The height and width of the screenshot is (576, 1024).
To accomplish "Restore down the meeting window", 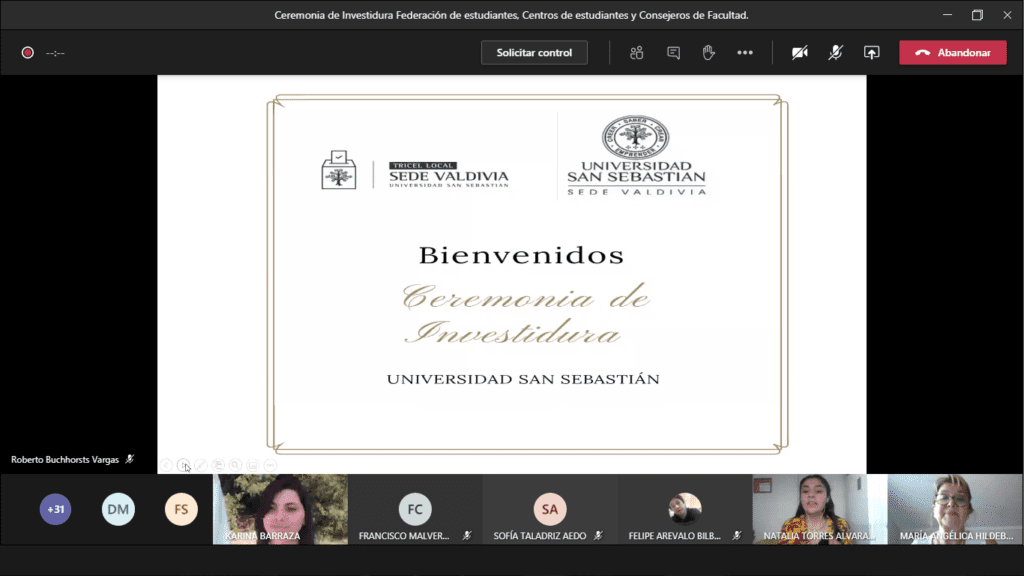I will (977, 14).
